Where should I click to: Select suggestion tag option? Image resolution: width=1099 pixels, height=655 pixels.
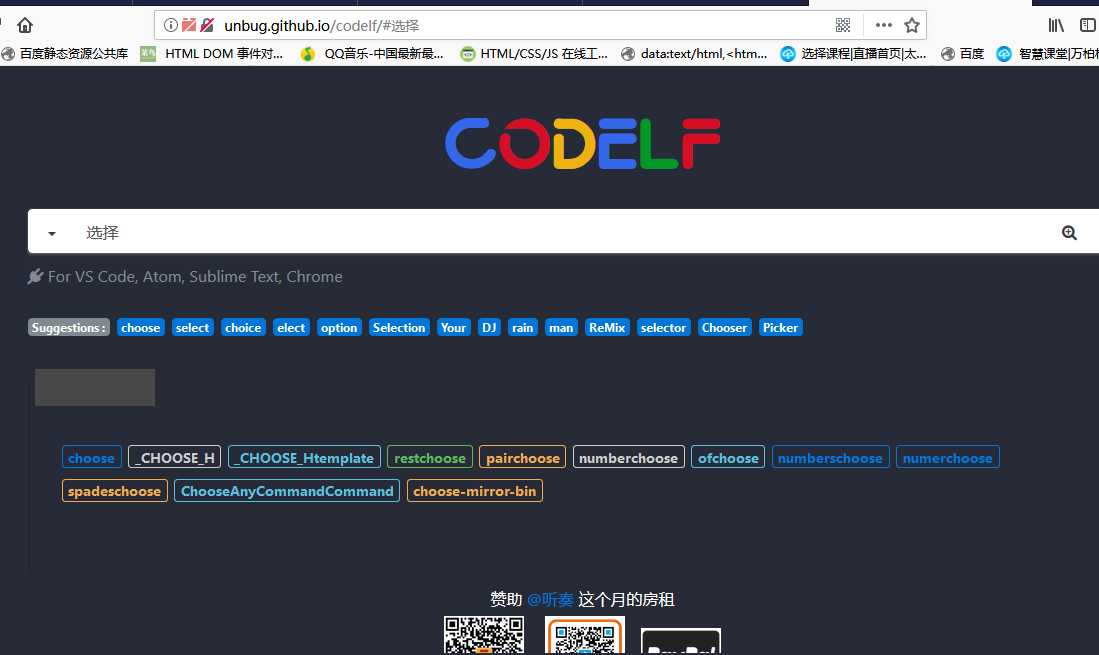point(339,328)
